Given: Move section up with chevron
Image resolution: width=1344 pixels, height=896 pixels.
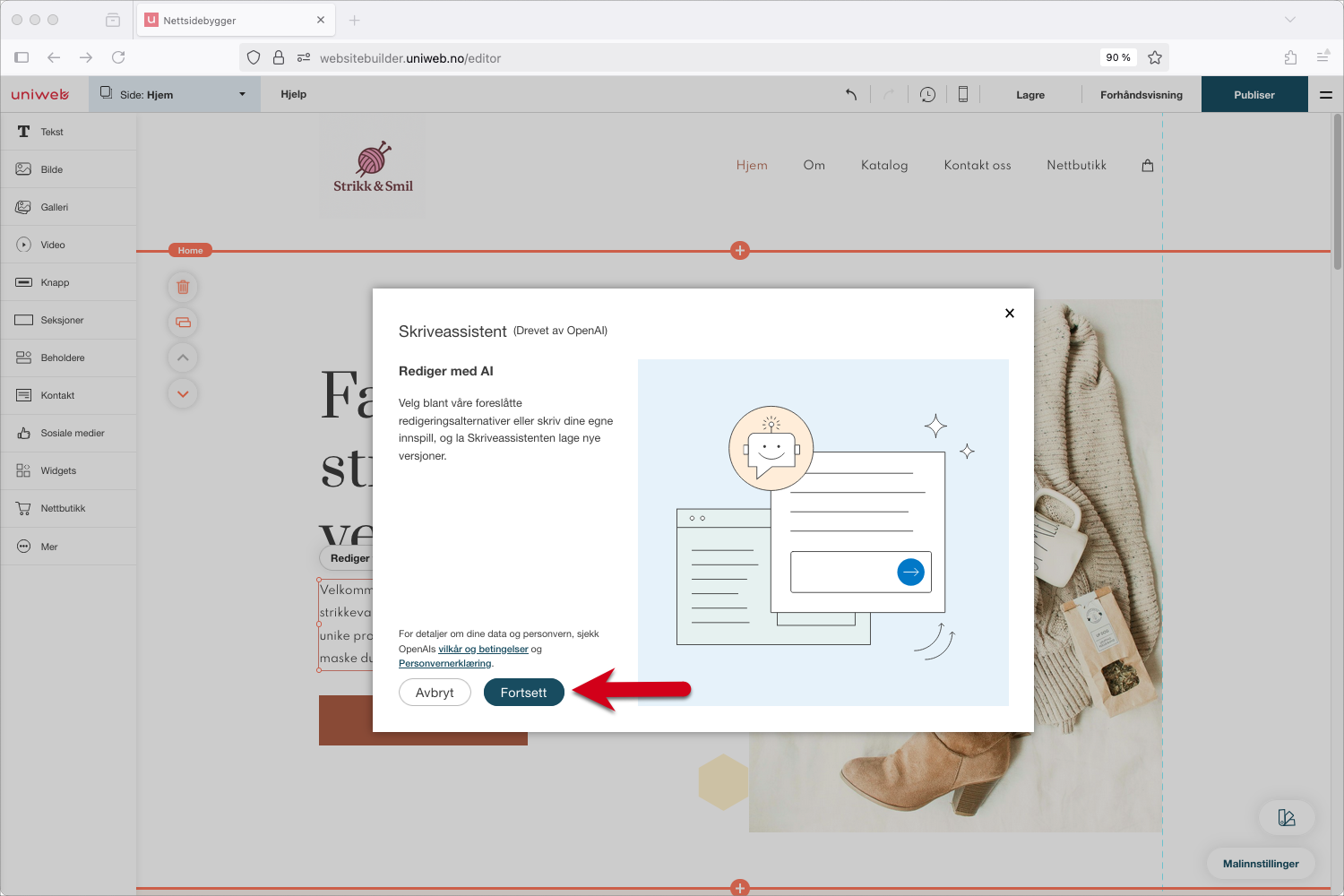Looking at the screenshot, I should pyautogui.click(x=183, y=358).
